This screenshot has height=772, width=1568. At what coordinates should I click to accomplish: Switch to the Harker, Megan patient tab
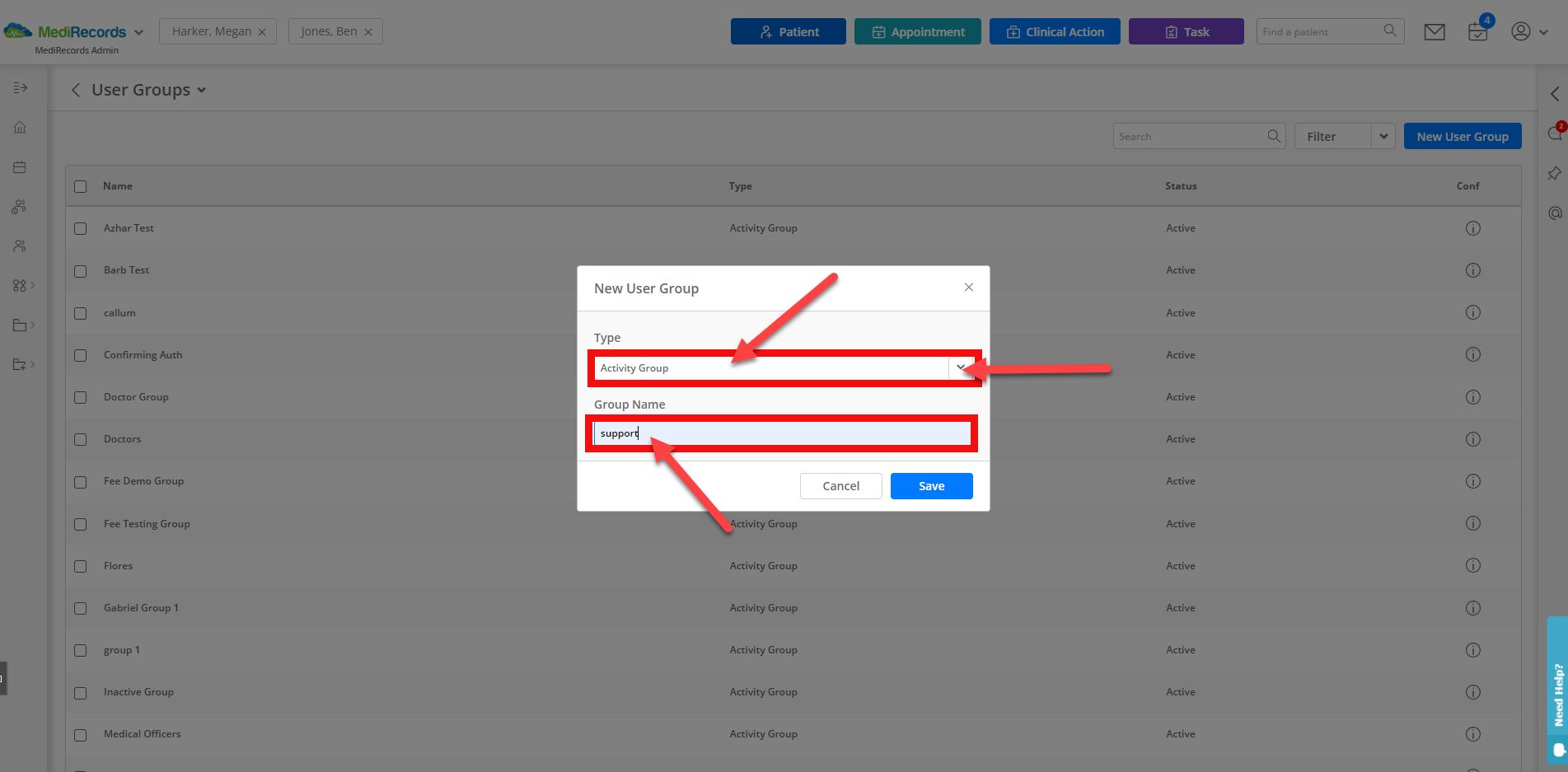click(x=210, y=31)
